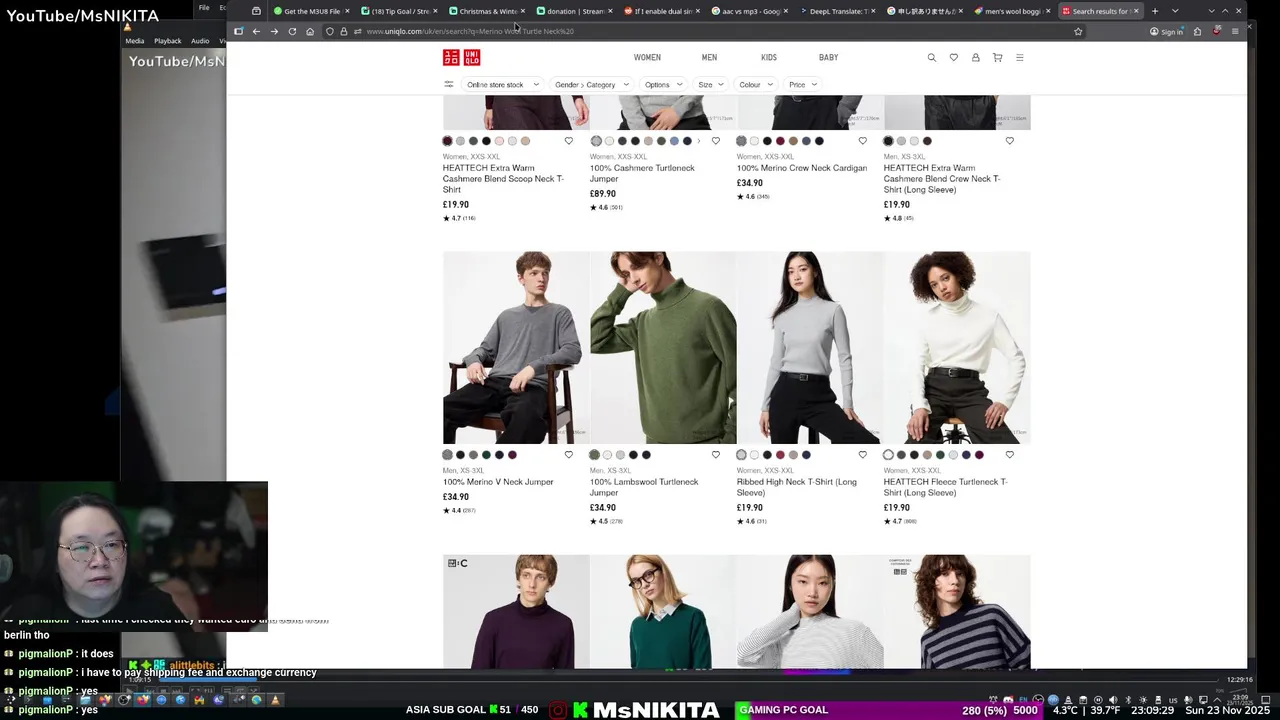
Task: Expand the Colour filter dropdown
Action: [x=756, y=84]
